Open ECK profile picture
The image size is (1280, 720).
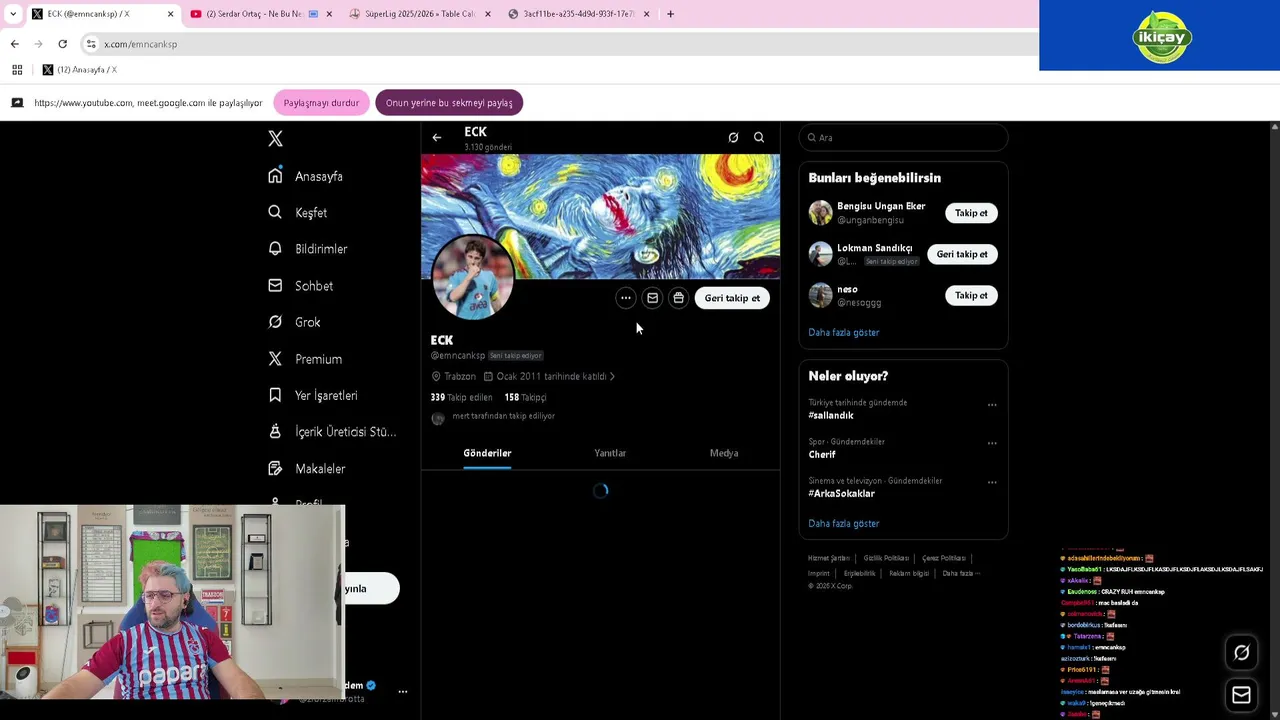point(472,277)
